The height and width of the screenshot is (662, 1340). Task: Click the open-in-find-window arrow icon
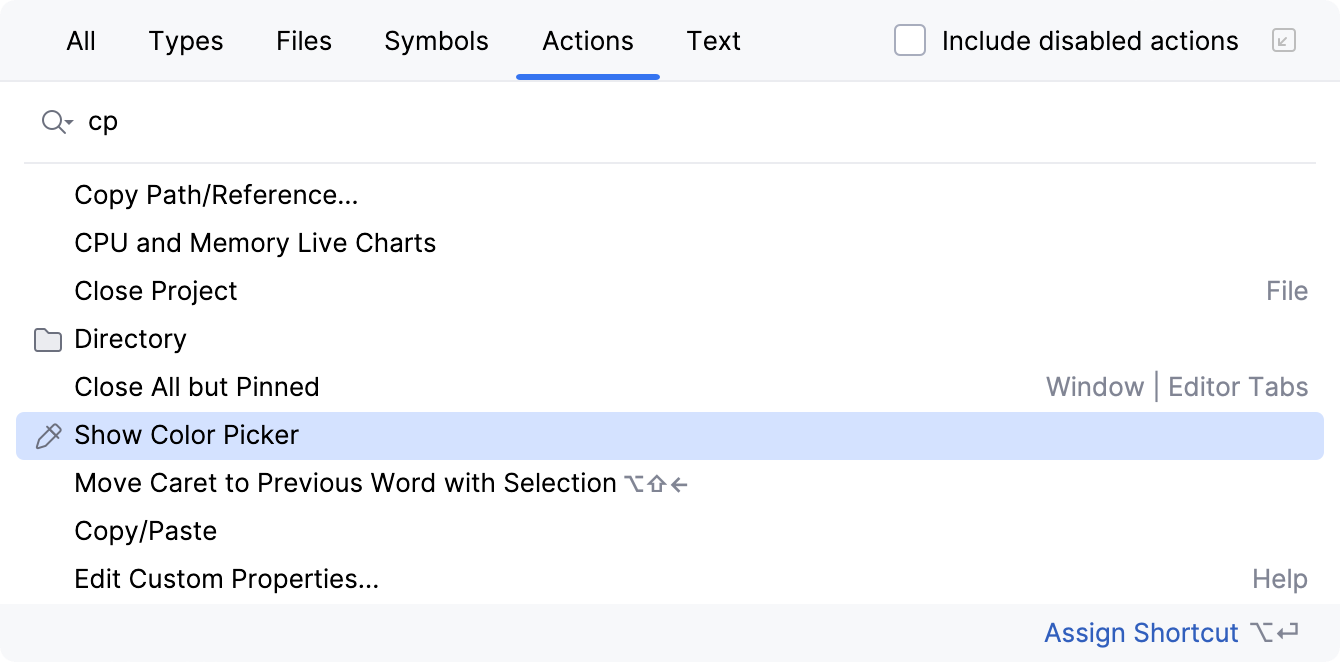[1284, 41]
